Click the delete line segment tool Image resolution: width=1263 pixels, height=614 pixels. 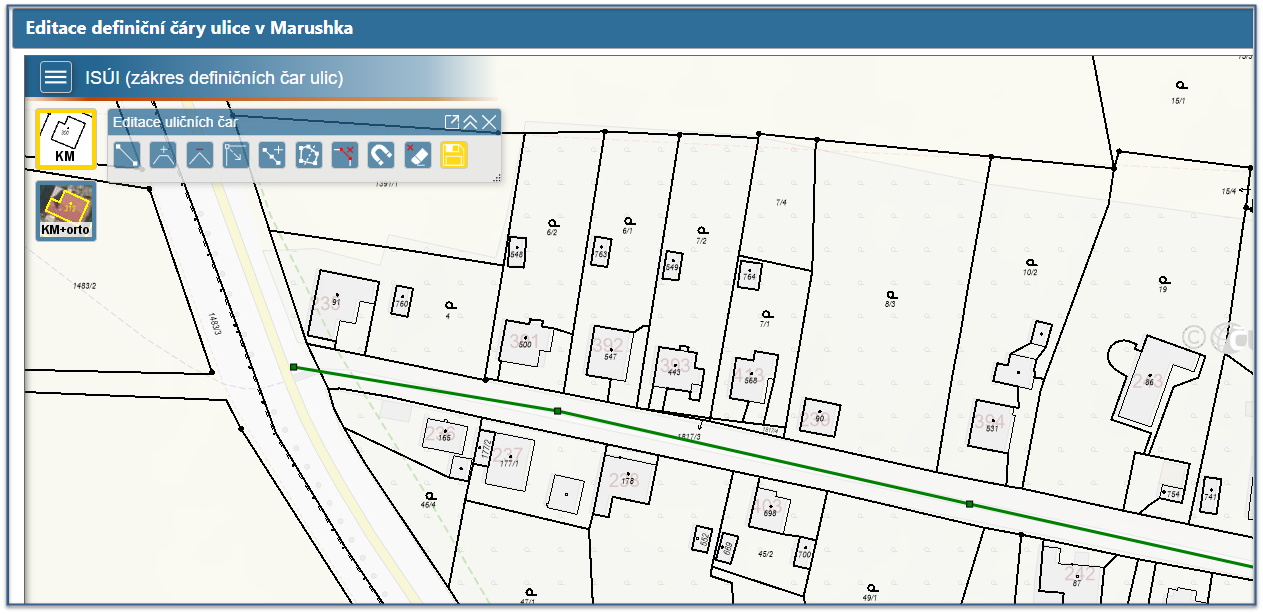pyautogui.click(x=345, y=155)
